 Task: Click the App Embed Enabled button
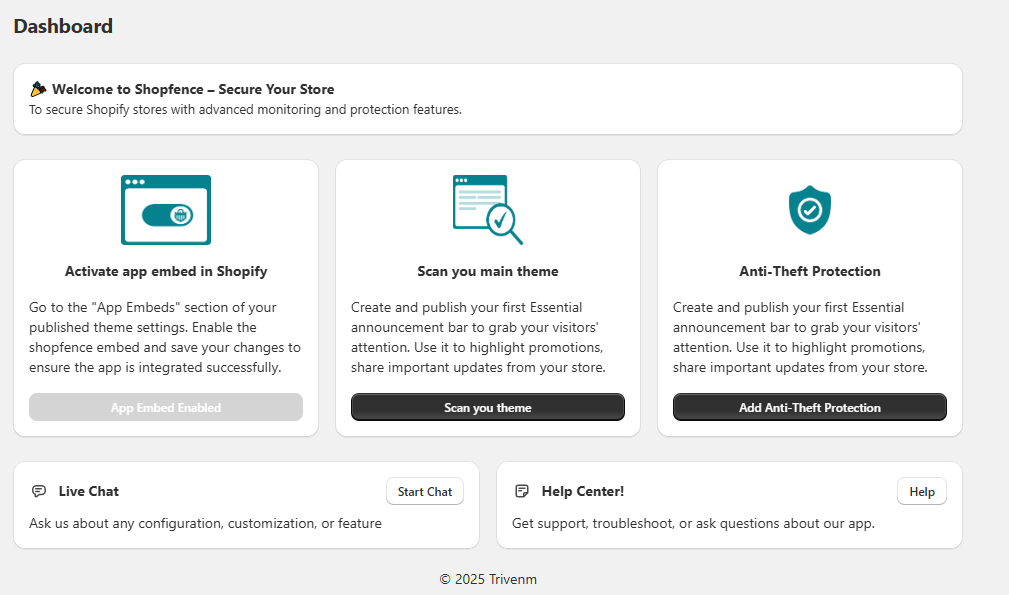(166, 407)
